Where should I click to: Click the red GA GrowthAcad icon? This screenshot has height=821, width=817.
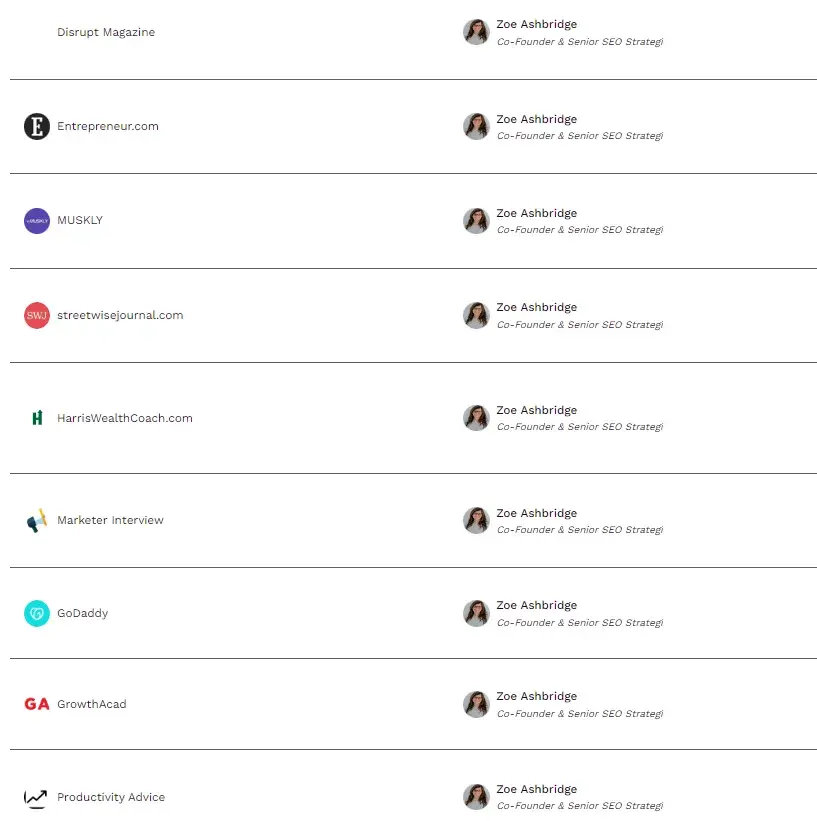coord(37,705)
